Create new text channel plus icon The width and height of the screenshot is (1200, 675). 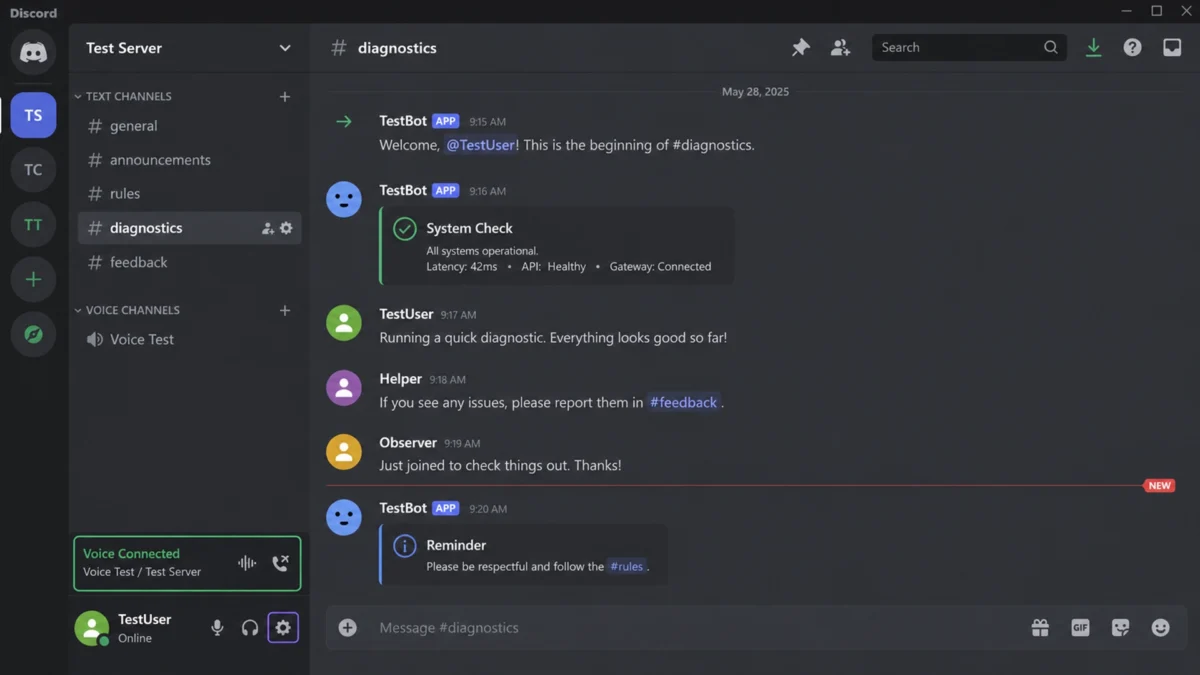click(285, 96)
